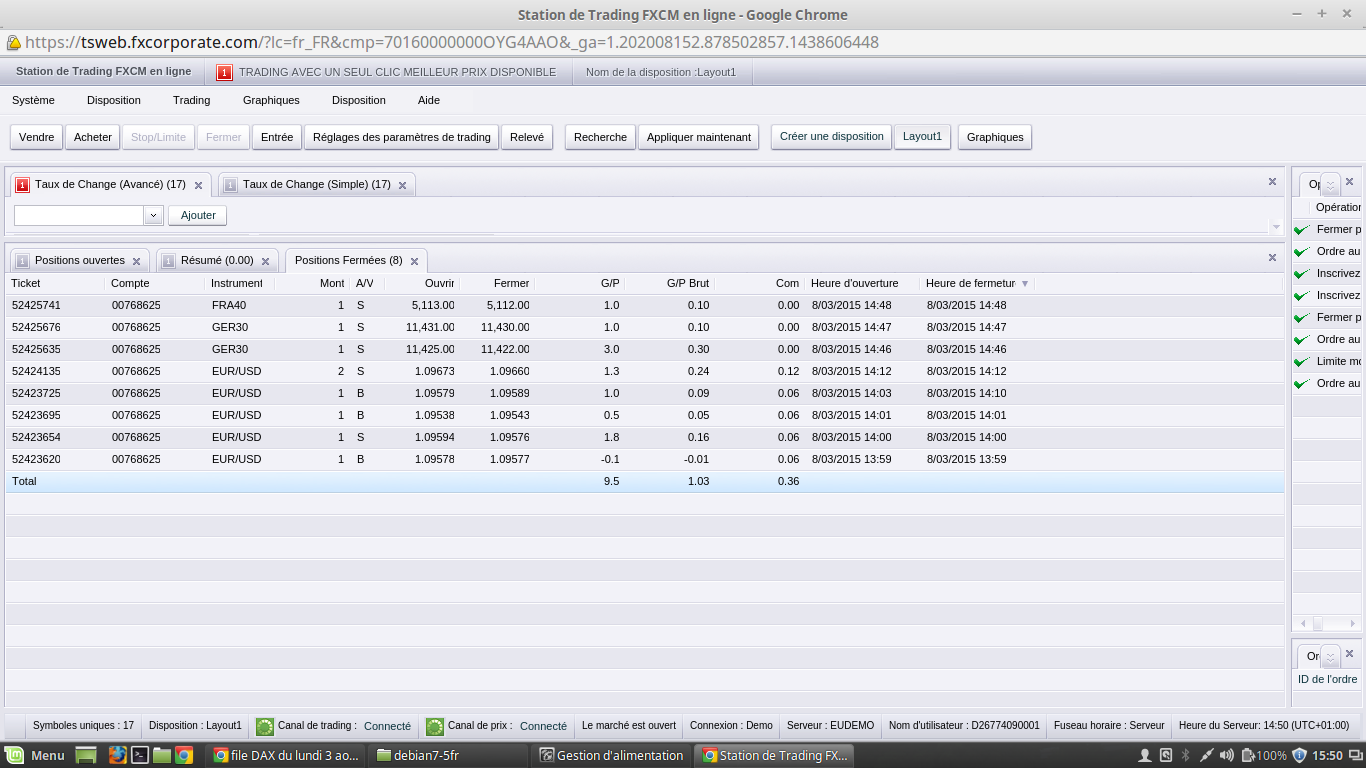
Task: Close the Positions Fermées tab
Action: click(x=414, y=261)
